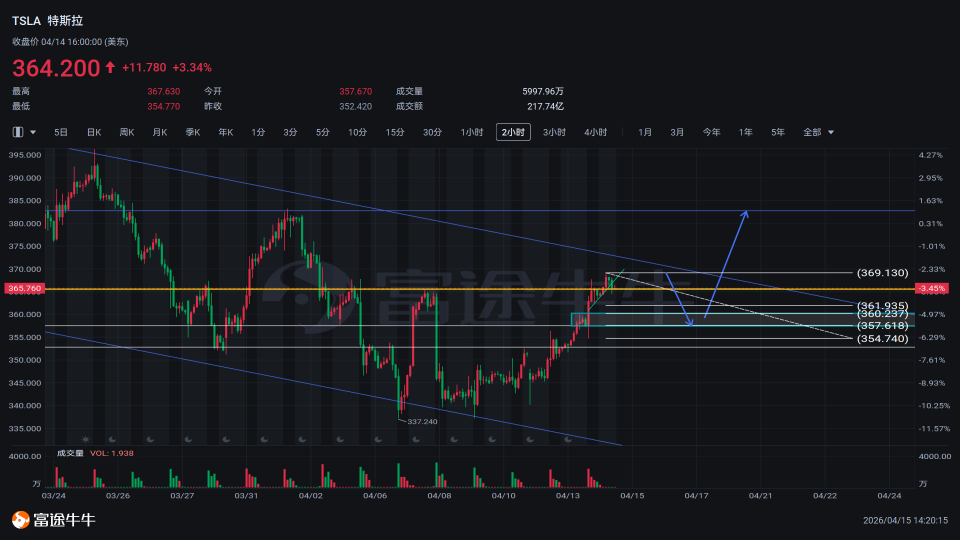Screen dimensions: 960x540
Task: Click the 365.760 price tag on left axis
Action: point(23,288)
